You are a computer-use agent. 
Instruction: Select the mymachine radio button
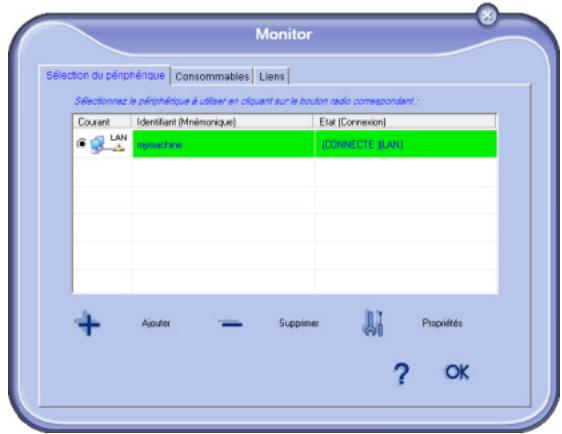81,143
